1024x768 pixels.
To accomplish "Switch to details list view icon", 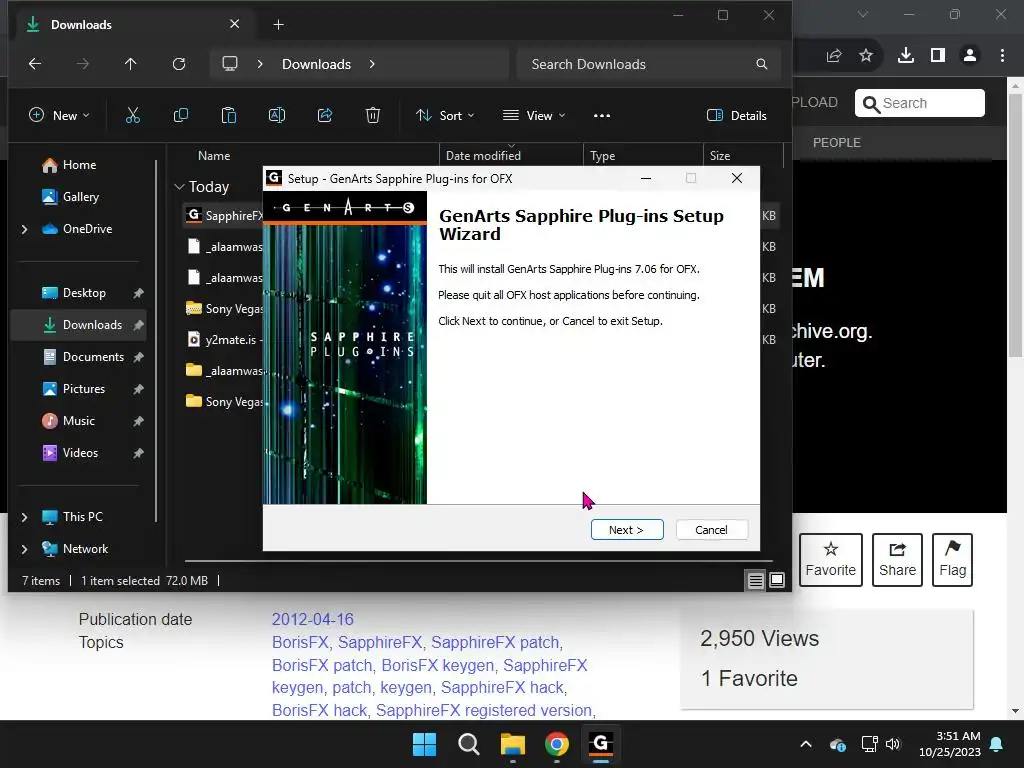I will 756,580.
